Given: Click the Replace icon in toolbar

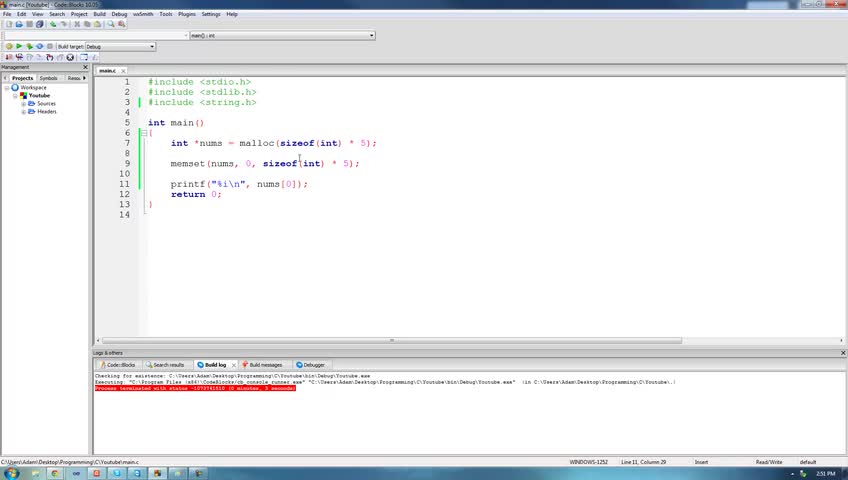Looking at the screenshot, I should click(122, 24).
